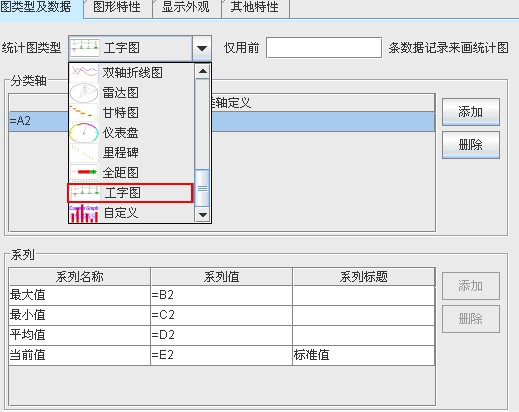Click the dropdown list scroll-up arrow
Image resolution: width=519 pixels, height=412 pixels.
pos(202,71)
